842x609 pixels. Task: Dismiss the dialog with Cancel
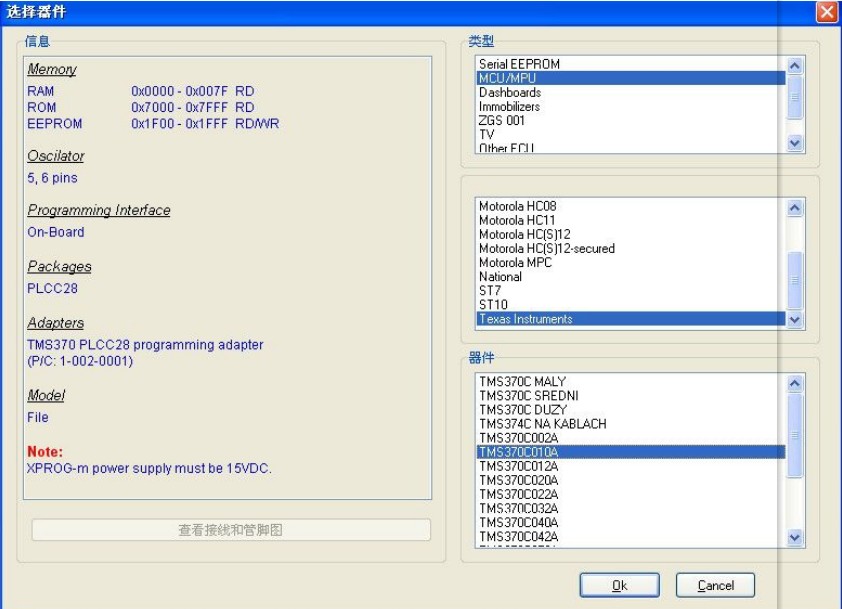[715, 585]
